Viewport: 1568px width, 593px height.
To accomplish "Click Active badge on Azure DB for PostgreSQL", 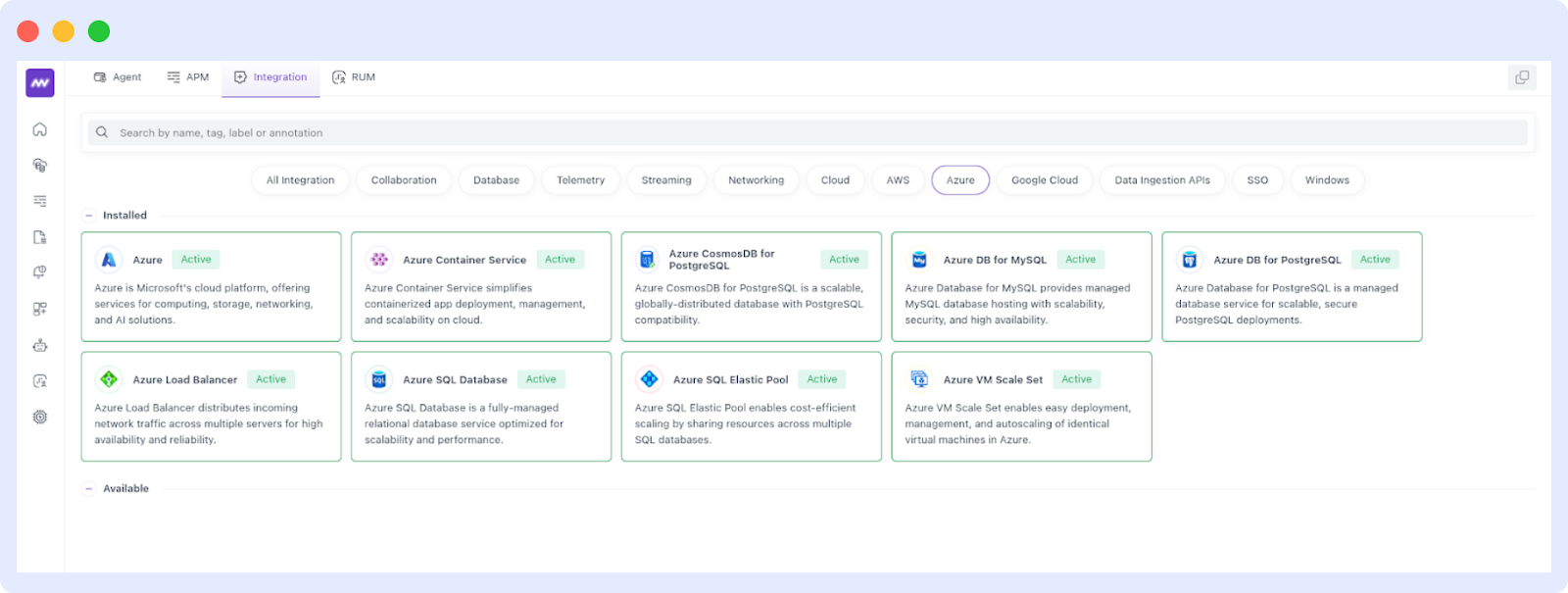I will (1375, 260).
